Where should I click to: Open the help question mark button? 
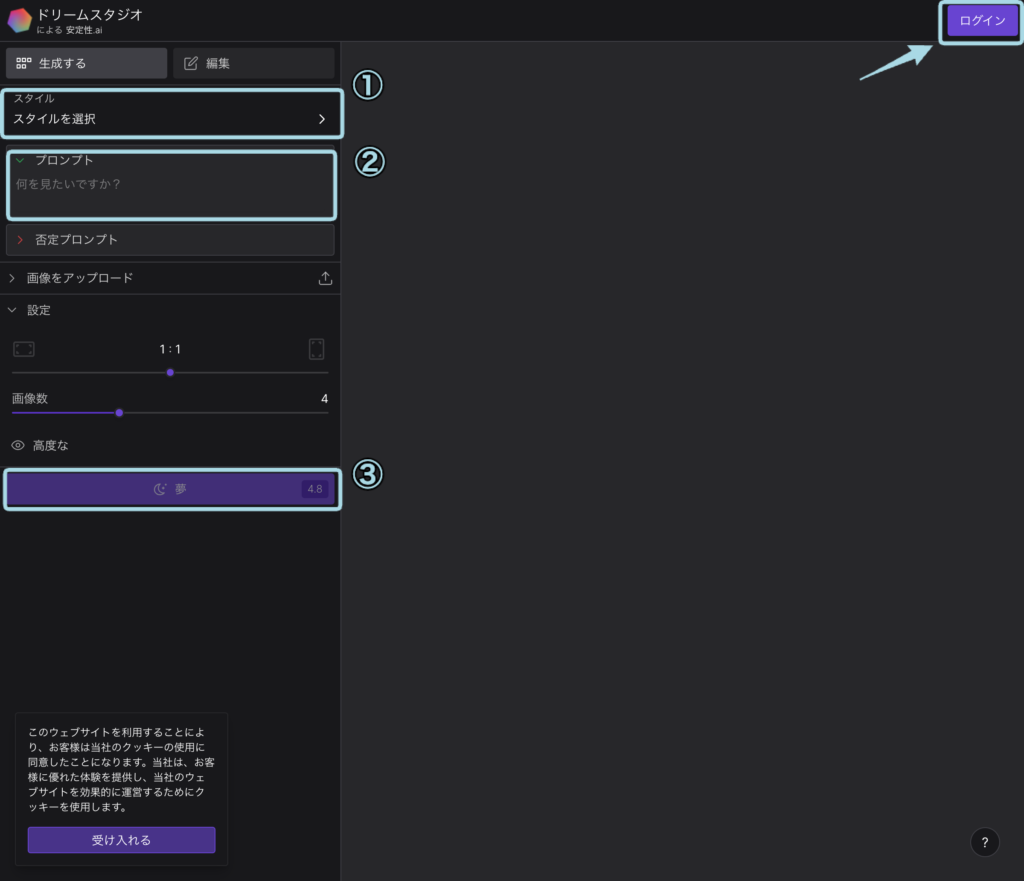(984, 842)
